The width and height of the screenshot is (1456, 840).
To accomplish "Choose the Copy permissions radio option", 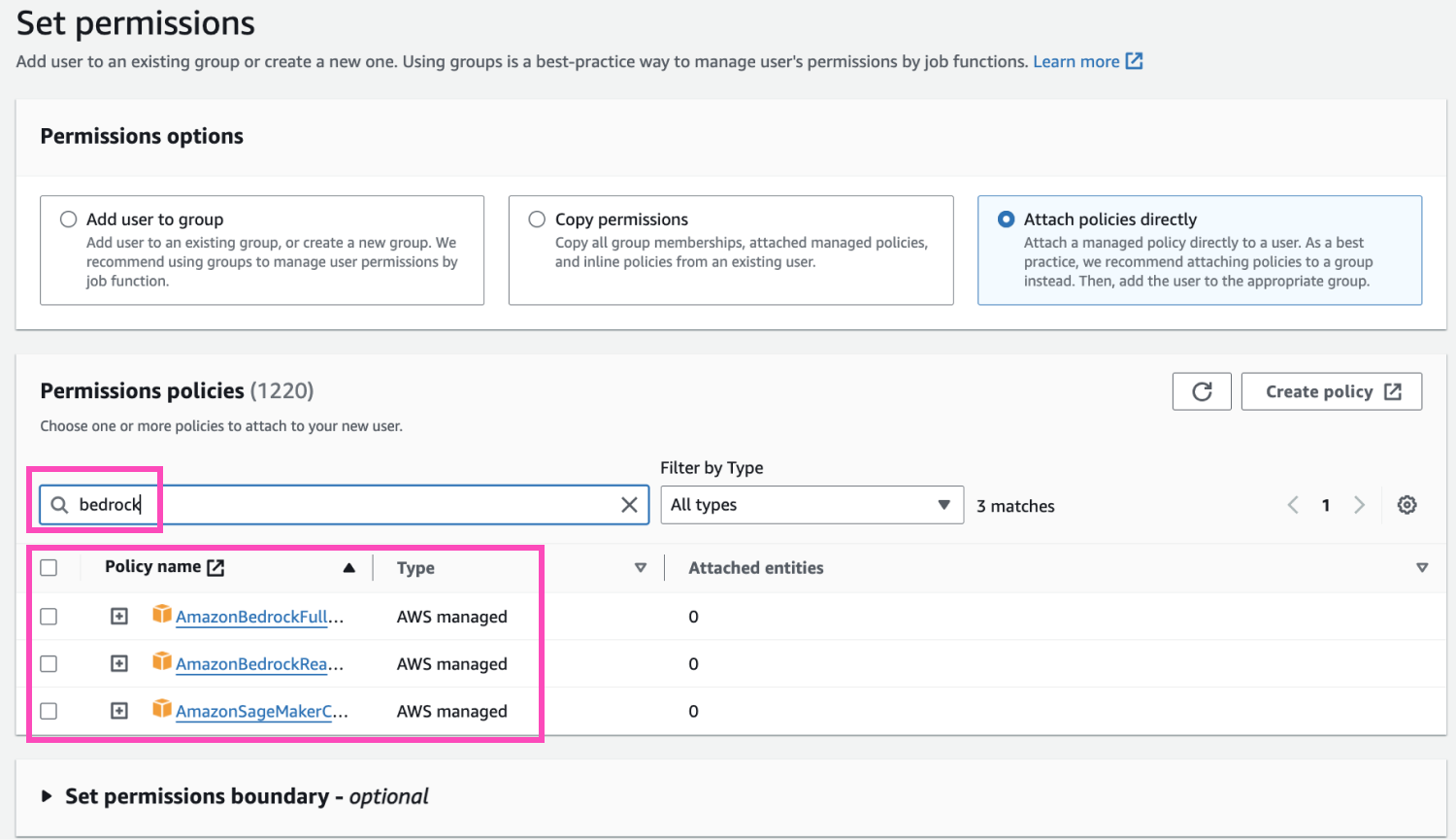I will tap(537, 219).
